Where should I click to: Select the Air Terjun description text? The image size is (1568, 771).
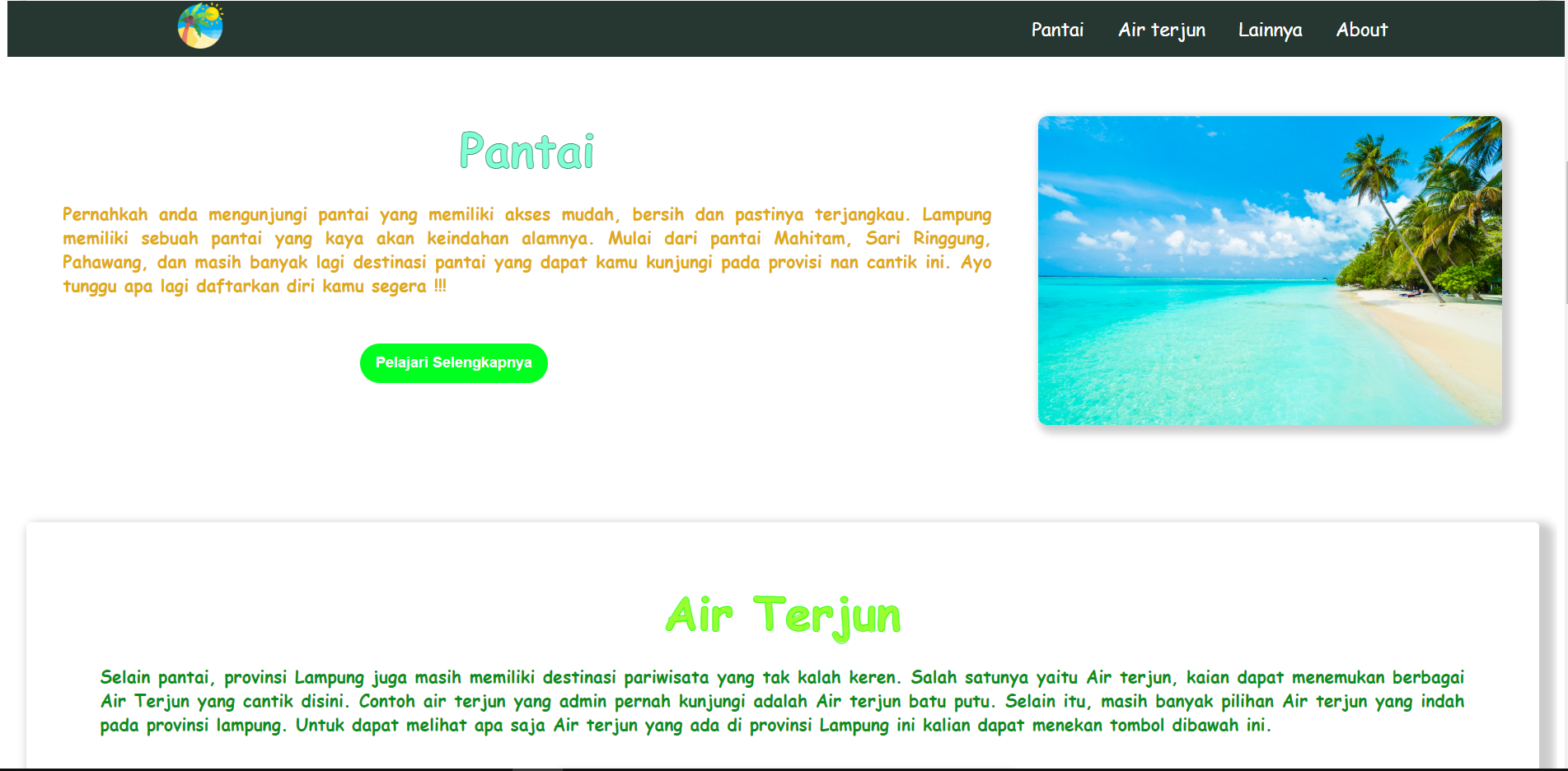coord(782,701)
